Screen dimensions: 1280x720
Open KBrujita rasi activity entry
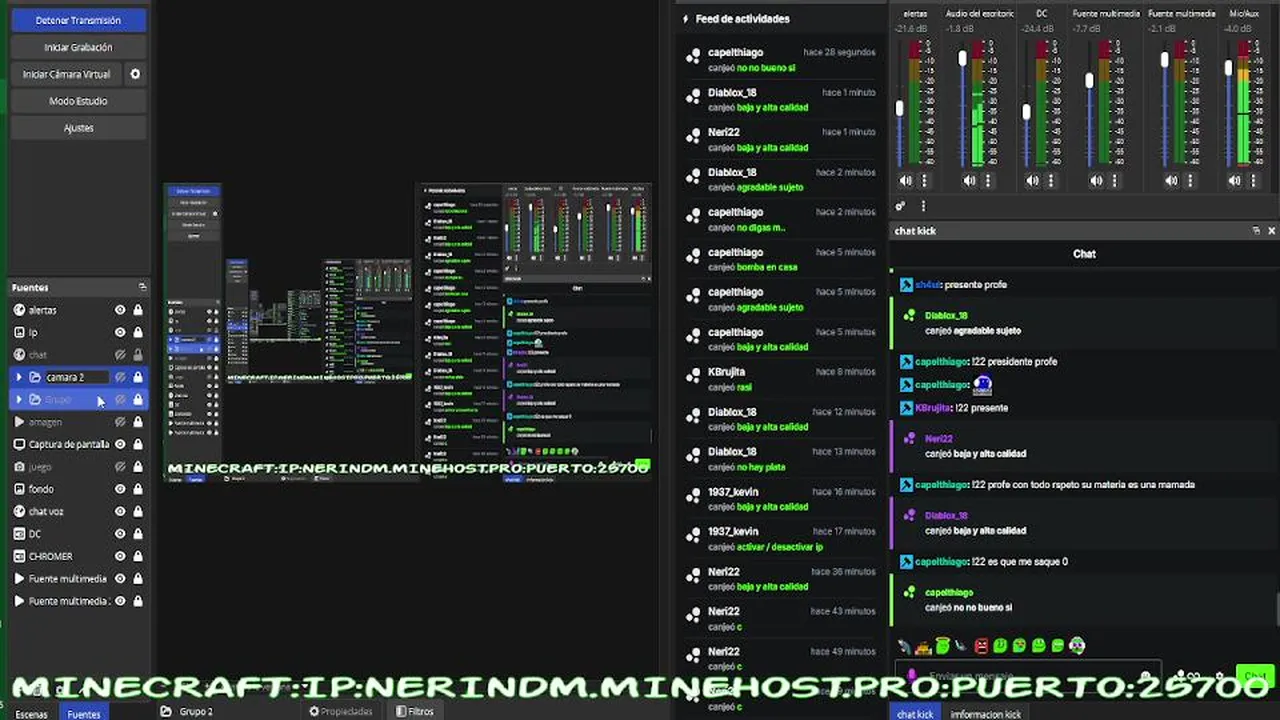781,379
